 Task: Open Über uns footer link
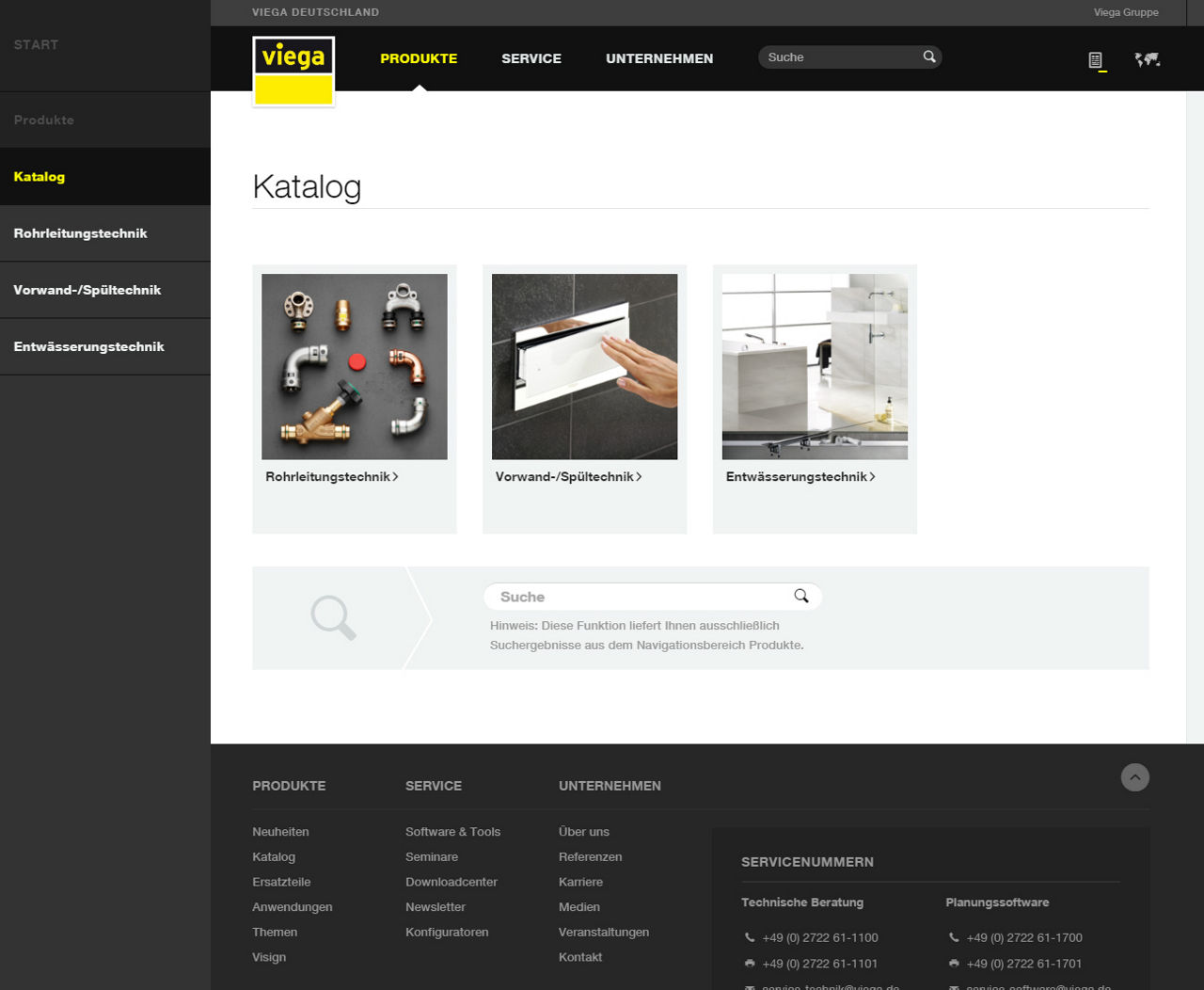(584, 832)
